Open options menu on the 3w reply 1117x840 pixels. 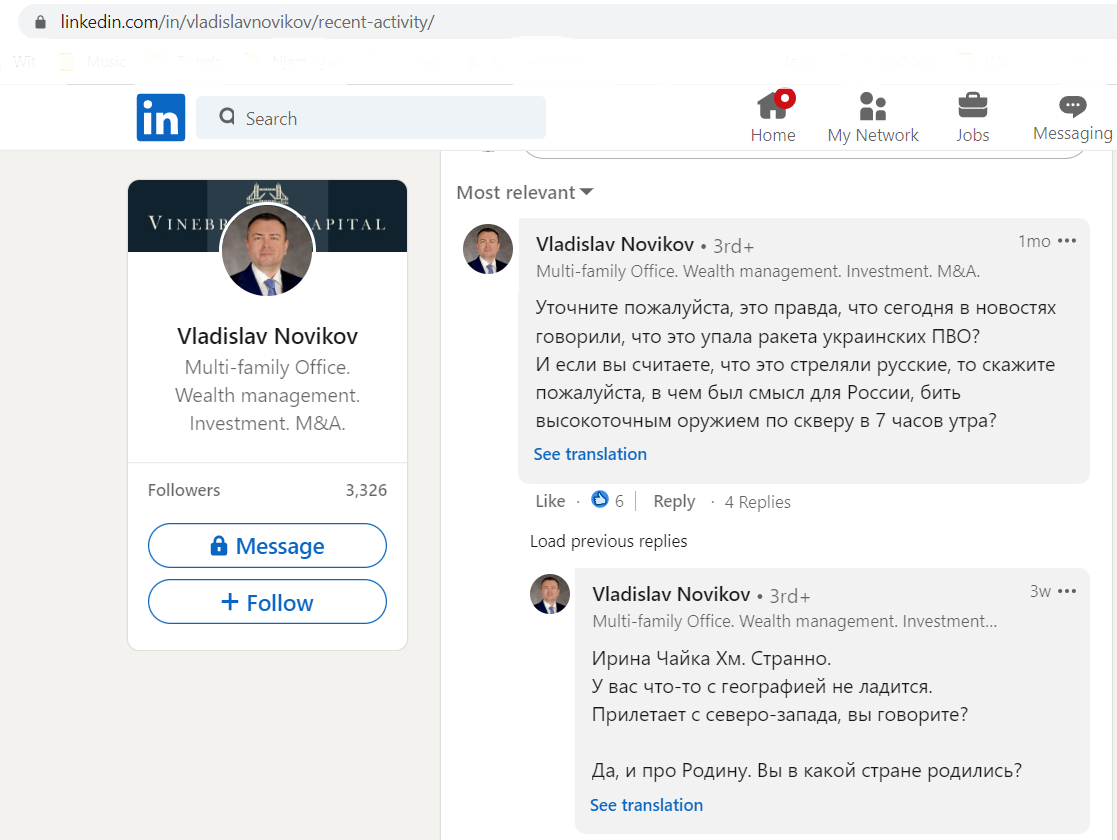click(1066, 591)
